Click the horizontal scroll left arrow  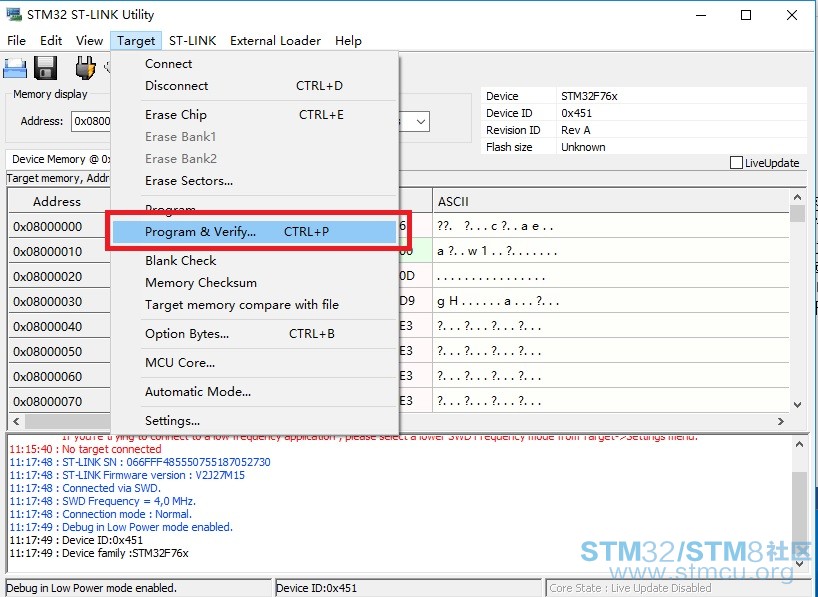pyautogui.click(x=16, y=421)
